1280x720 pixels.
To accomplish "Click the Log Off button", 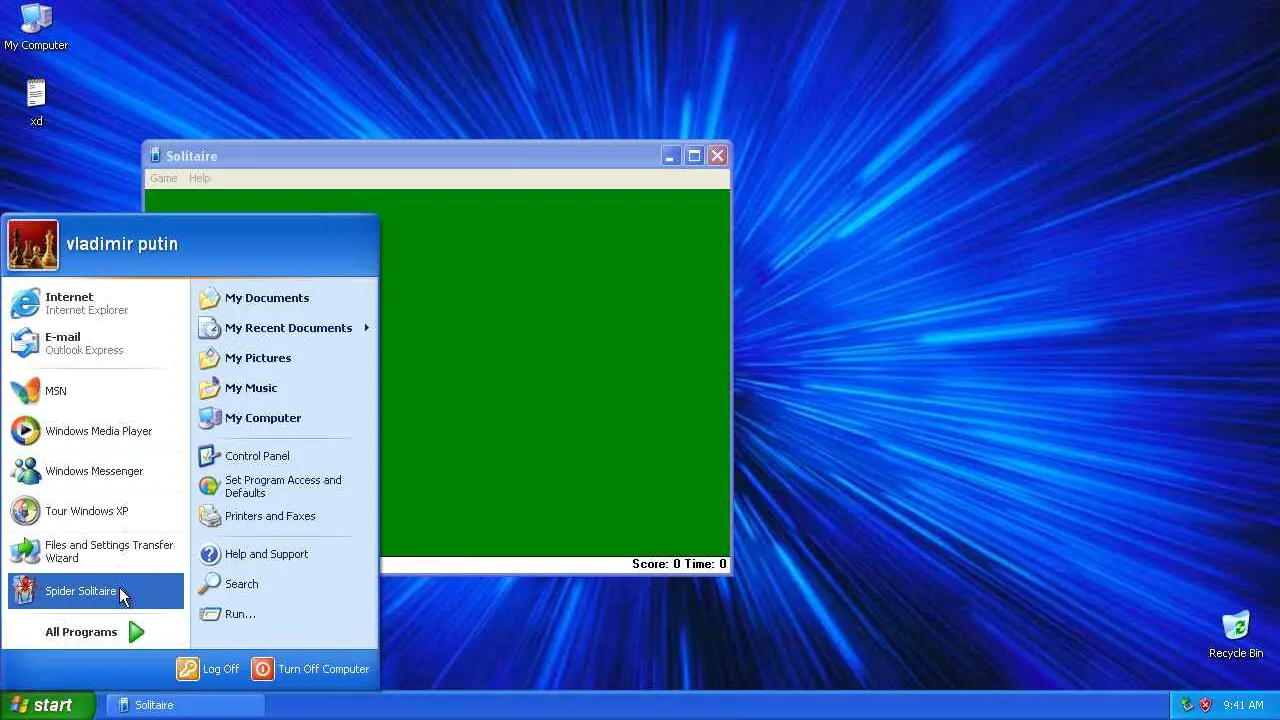I will pos(208,669).
